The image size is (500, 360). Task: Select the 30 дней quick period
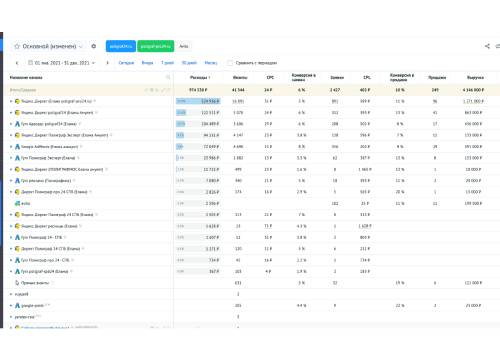(189, 63)
